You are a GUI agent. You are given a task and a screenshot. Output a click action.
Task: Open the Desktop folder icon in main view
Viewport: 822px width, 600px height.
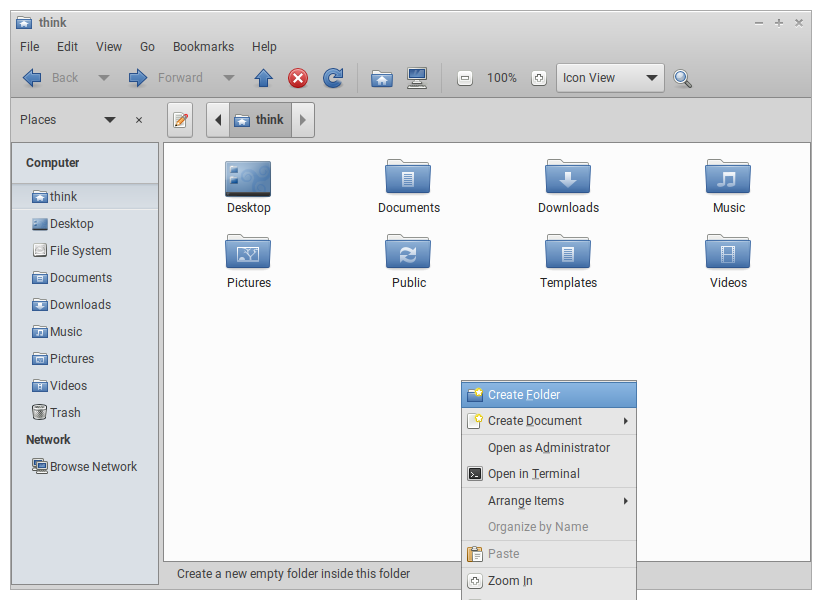pos(248,179)
